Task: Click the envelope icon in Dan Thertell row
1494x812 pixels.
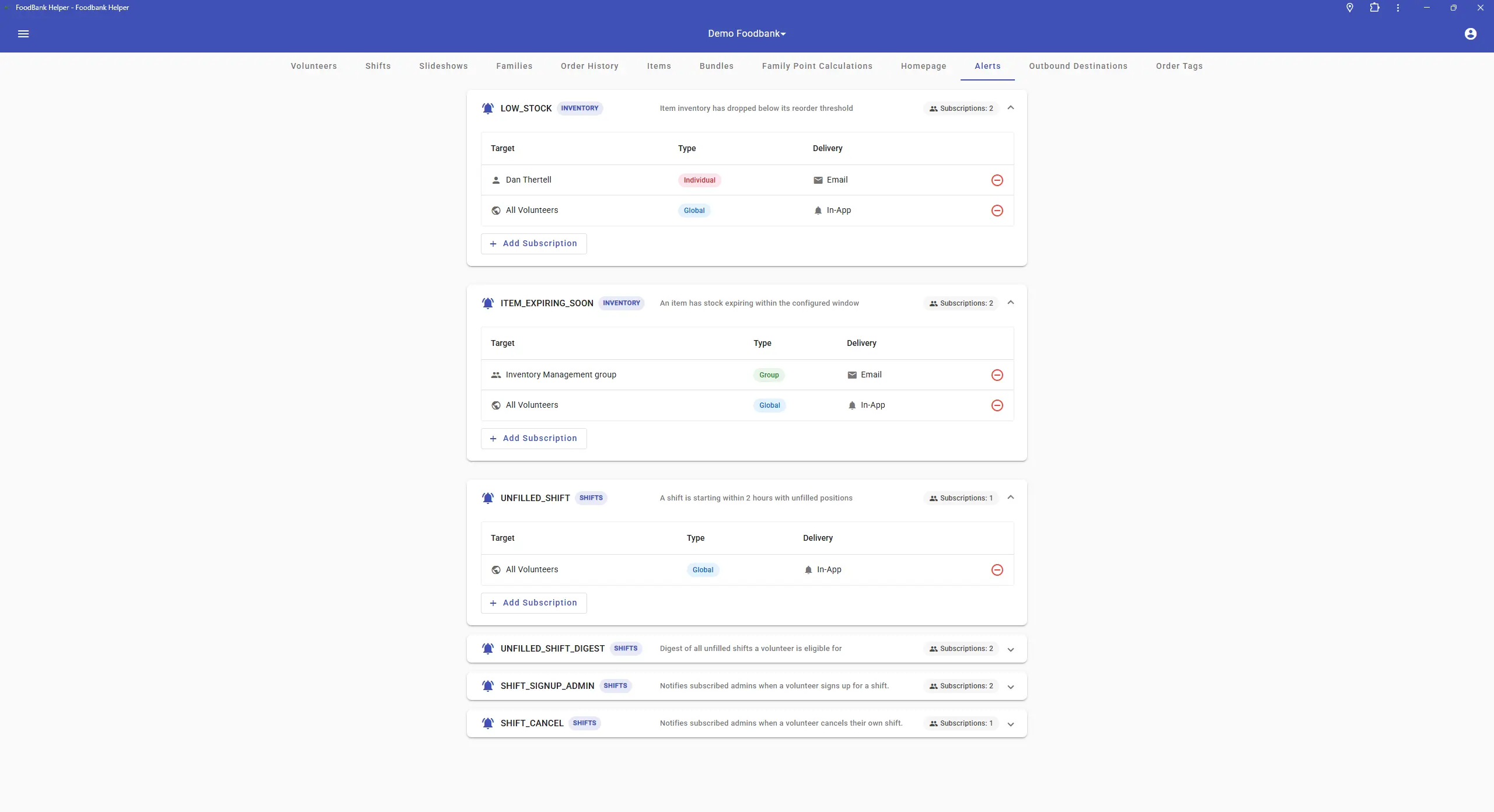Action: coord(818,180)
